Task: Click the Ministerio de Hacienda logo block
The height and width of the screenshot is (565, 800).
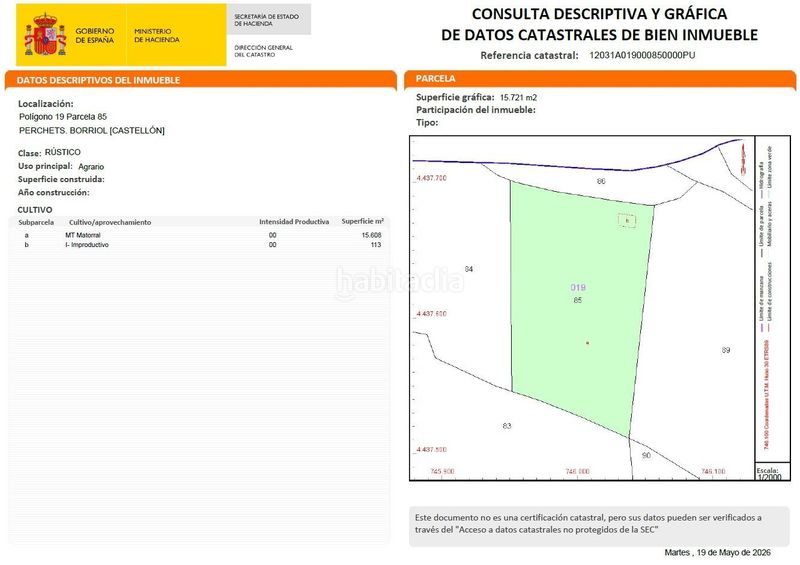Action: click(157, 35)
